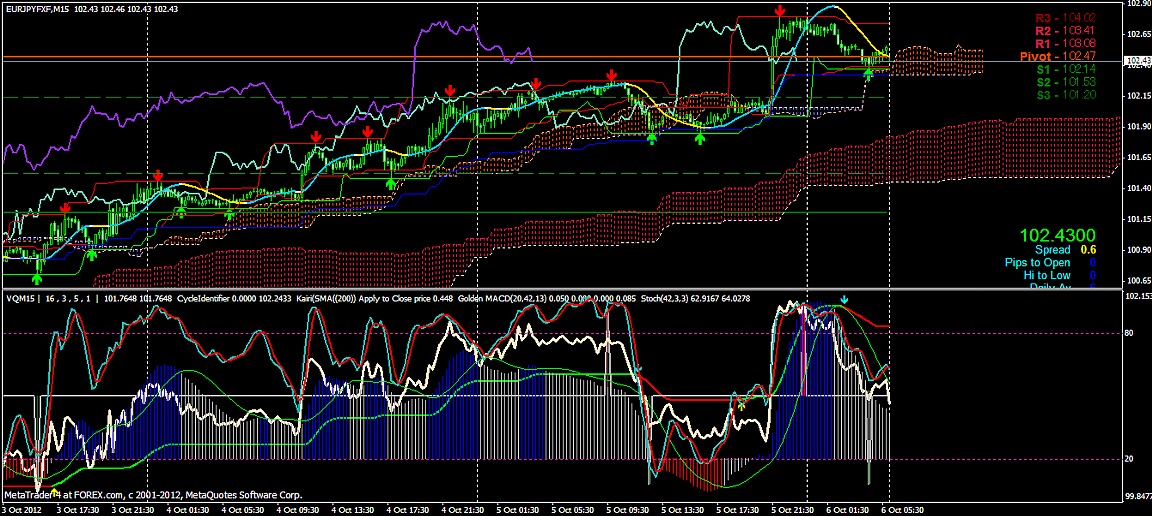Click the EURJPYFXF,M15 chart title
Viewport: 1152px width, 516px height.
point(40,9)
